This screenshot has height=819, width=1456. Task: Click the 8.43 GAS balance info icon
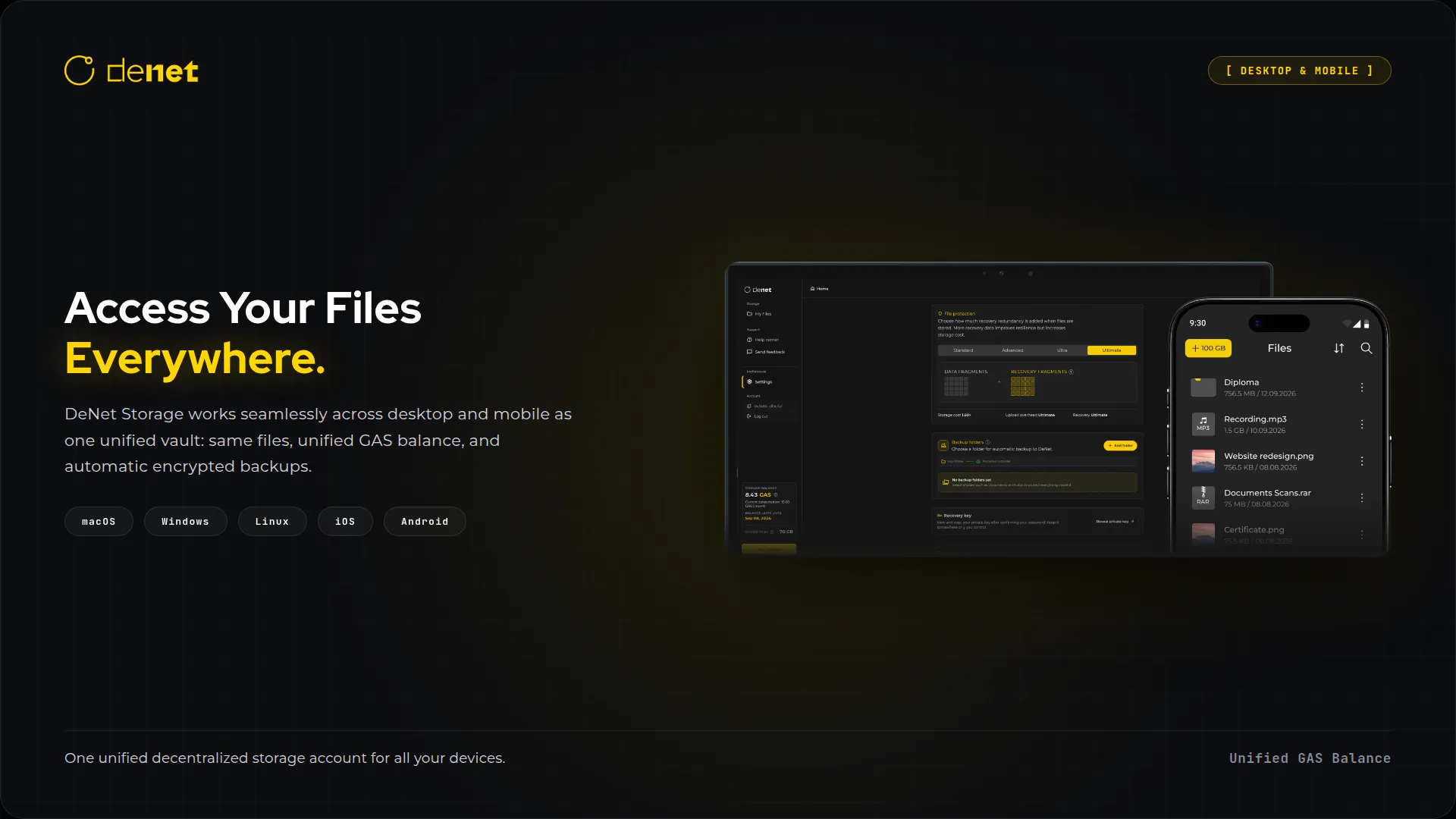775,494
